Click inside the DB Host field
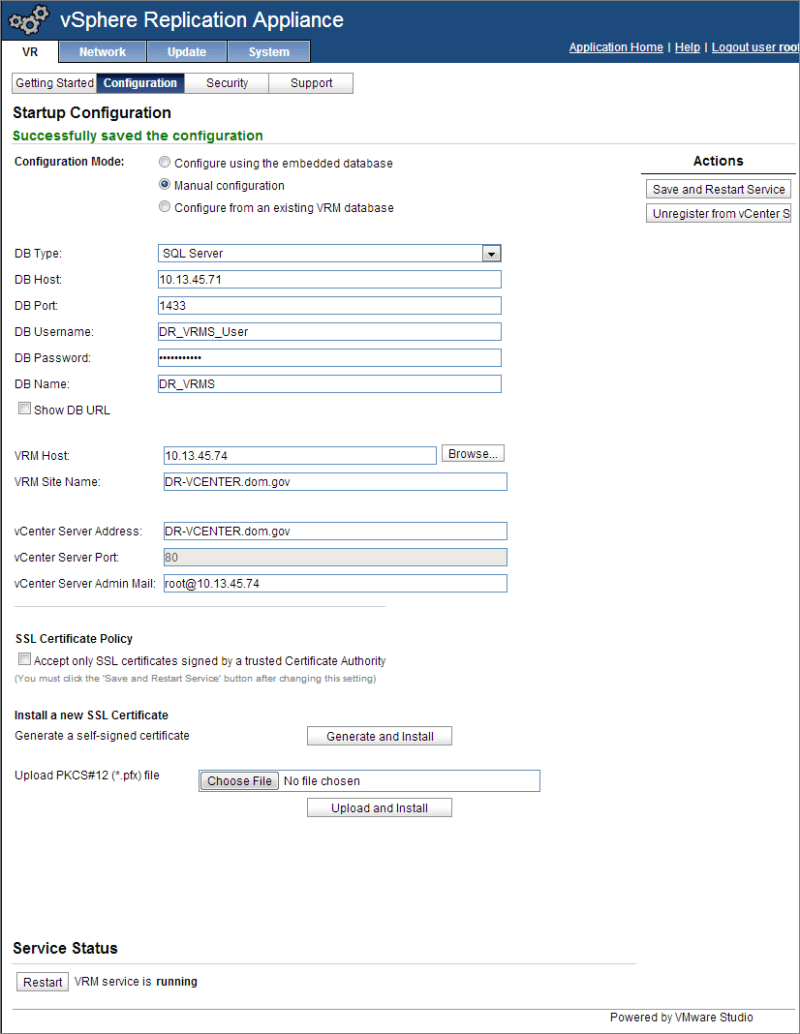 329,280
